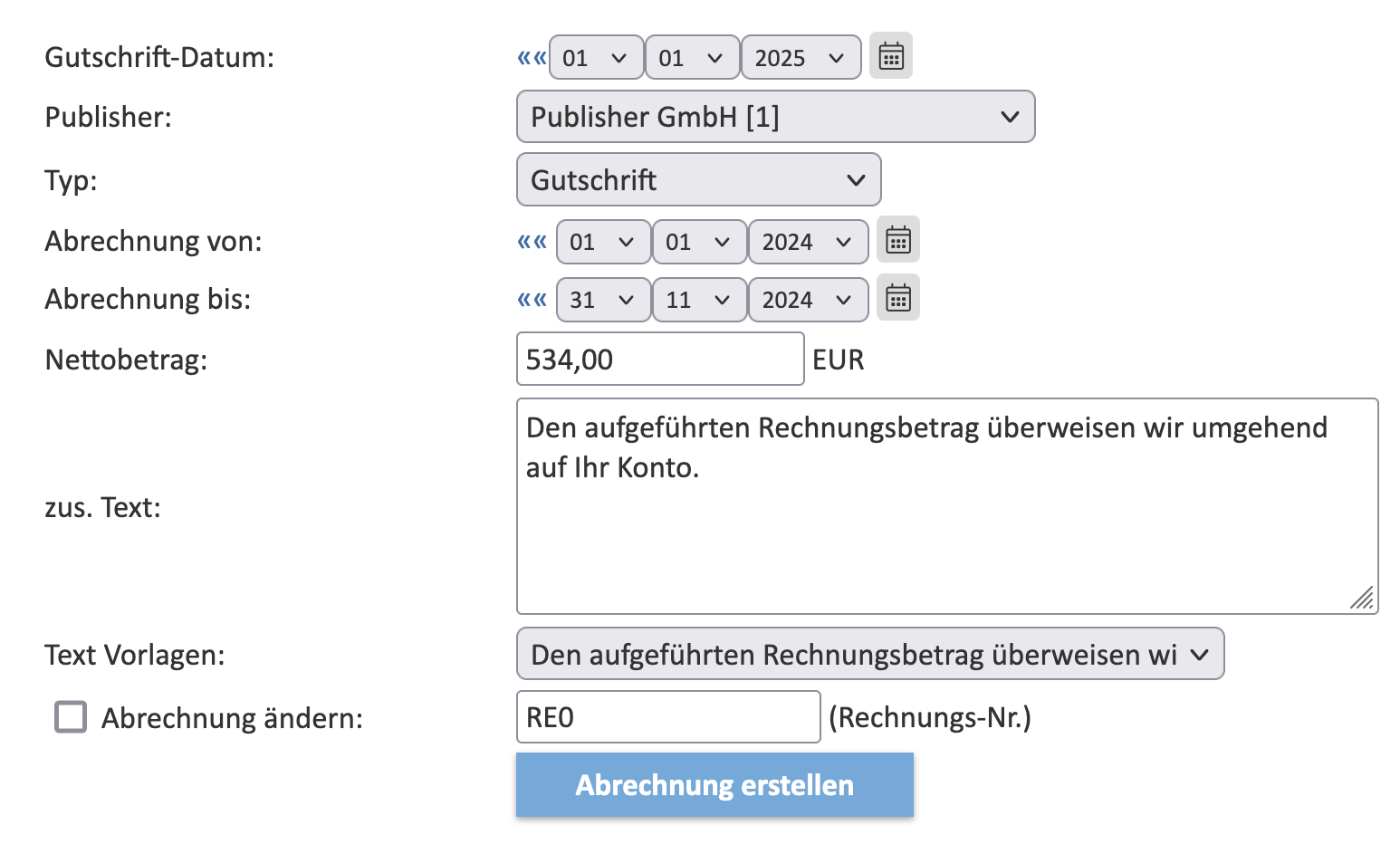Viewport: 1400px width, 844px height.
Task: Open Abrechnung bis day 31 dropdown
Action: [x=603, y=300]
